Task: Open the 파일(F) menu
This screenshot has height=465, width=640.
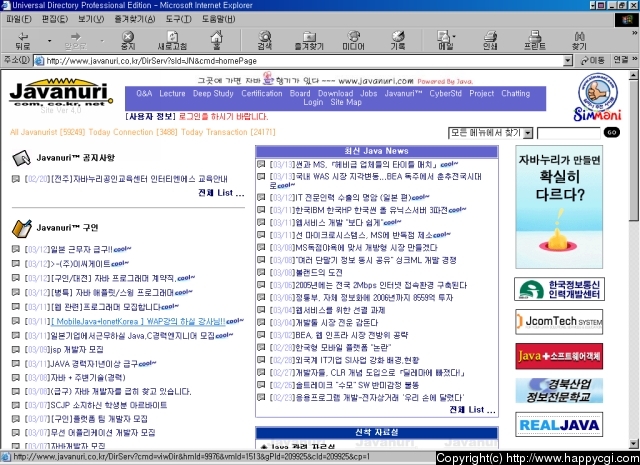Action: 19,19
